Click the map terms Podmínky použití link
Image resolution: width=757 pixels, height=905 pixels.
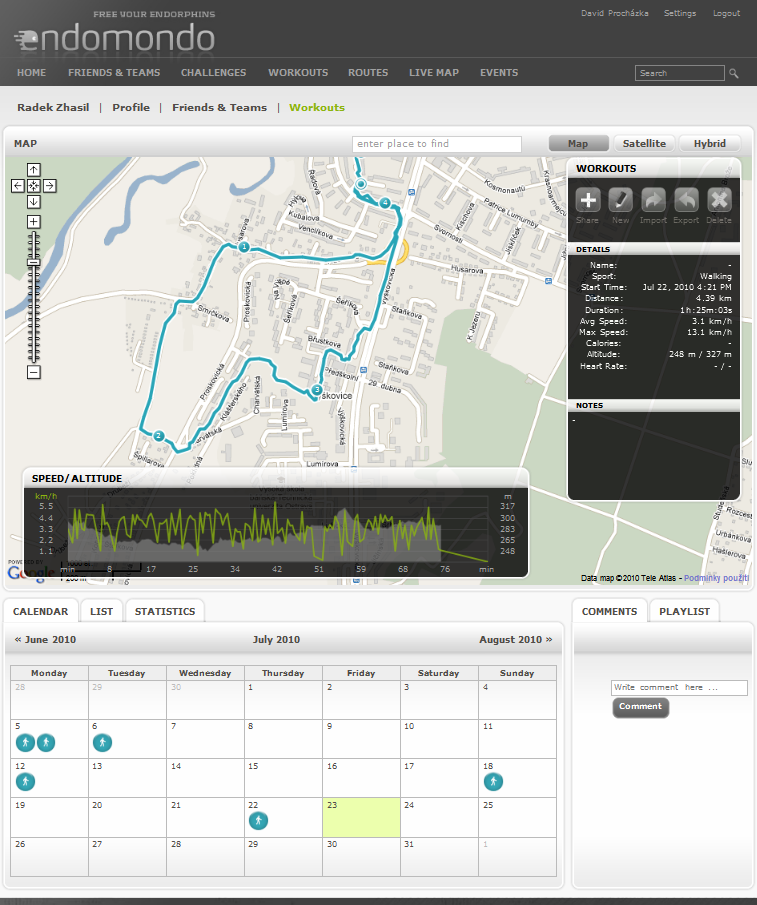click(x=717, y=578)
